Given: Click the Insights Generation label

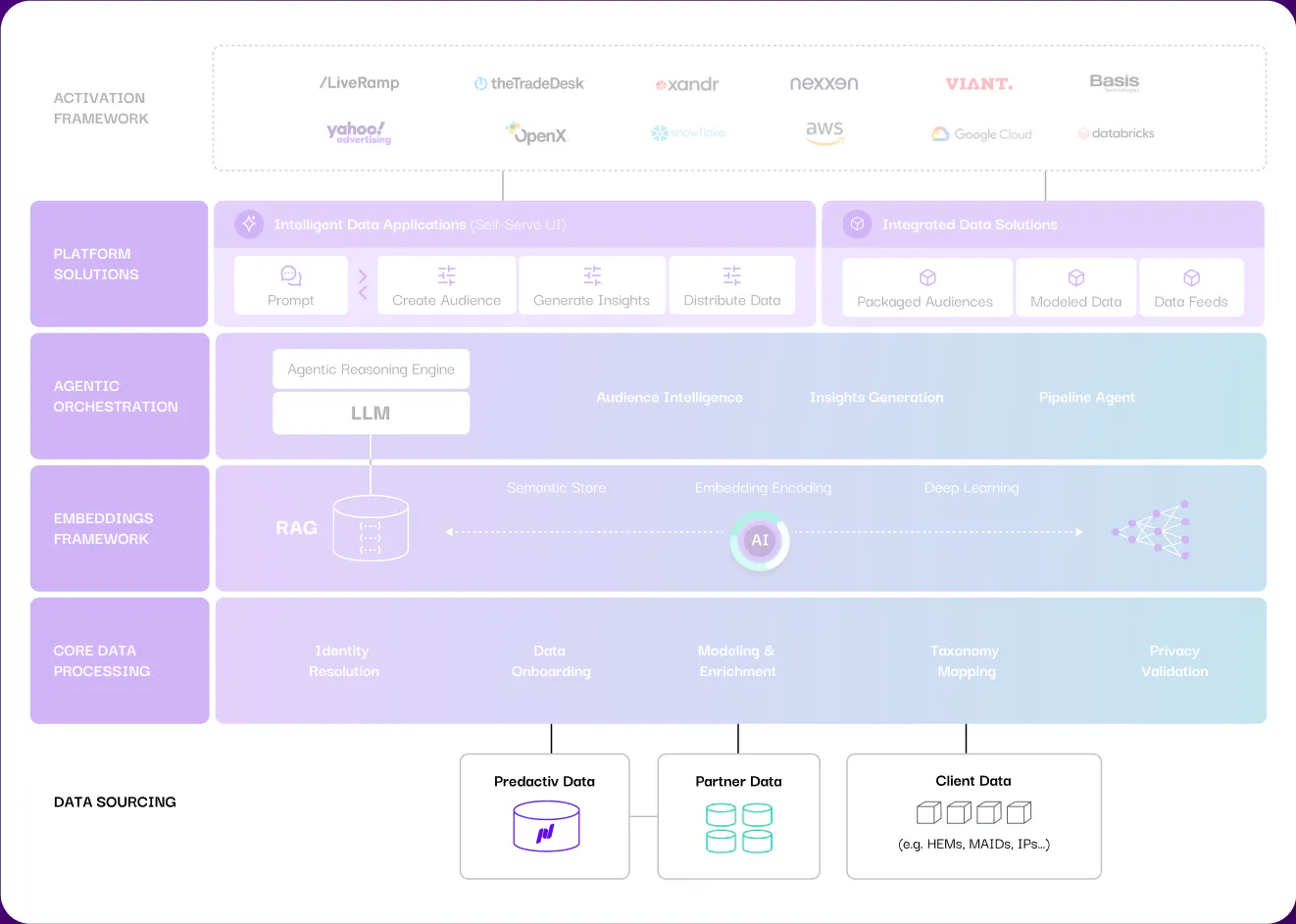Looking at the screenshot, I should click(x=876, y=397).
